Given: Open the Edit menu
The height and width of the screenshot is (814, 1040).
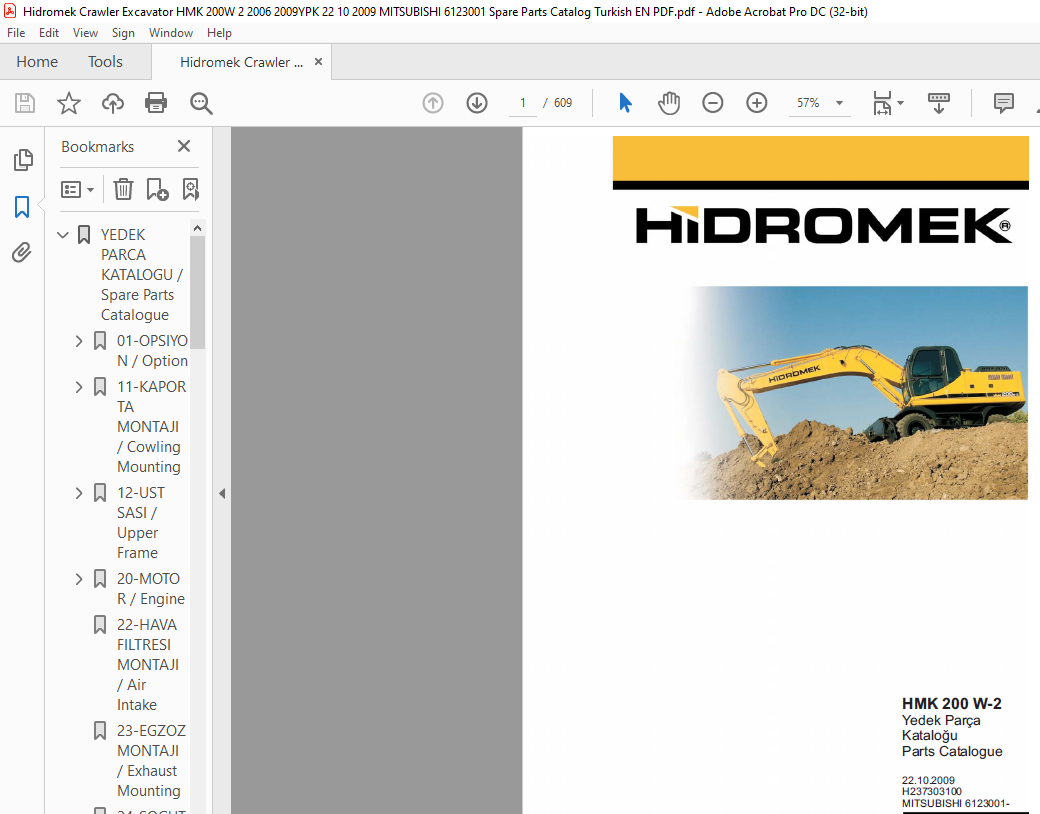Looking at the screenshot, I should point(48,33).
